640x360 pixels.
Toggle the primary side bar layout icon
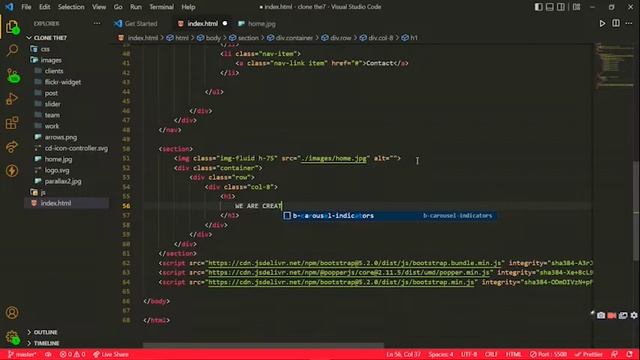click(x=538, y=7)
